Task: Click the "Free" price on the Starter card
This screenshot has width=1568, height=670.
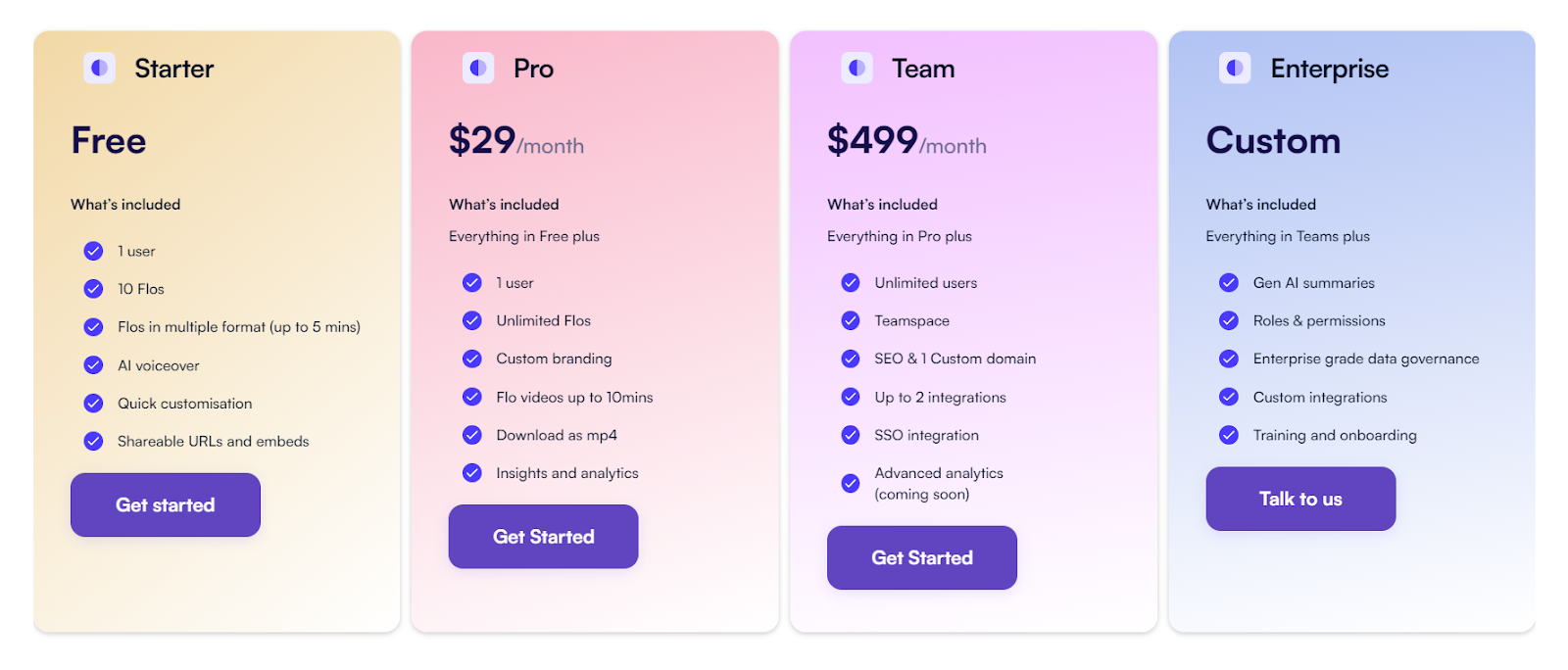Action: (108, 140)
